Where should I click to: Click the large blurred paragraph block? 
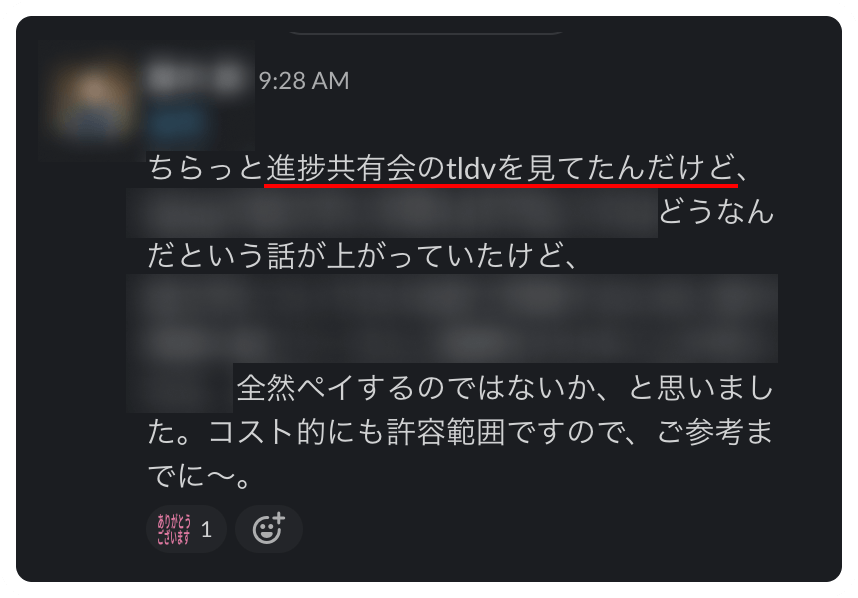pyautogui.click(x=452, y=318)
